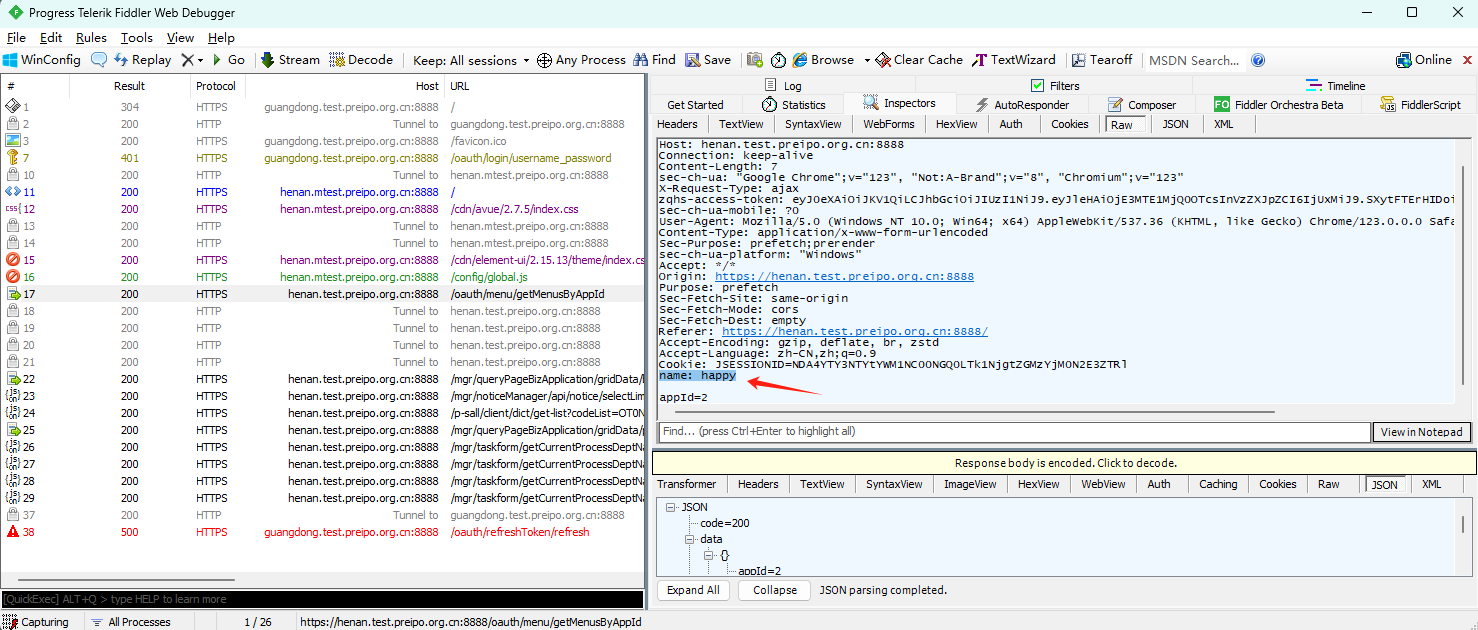Screen dimensions: 1478x630
Task: Click the Save toolbar button
Action: point(708,60)
